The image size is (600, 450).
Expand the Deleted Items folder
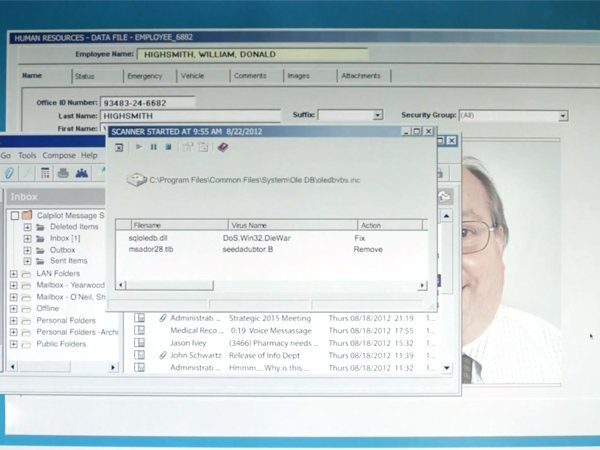pos(27,227)
